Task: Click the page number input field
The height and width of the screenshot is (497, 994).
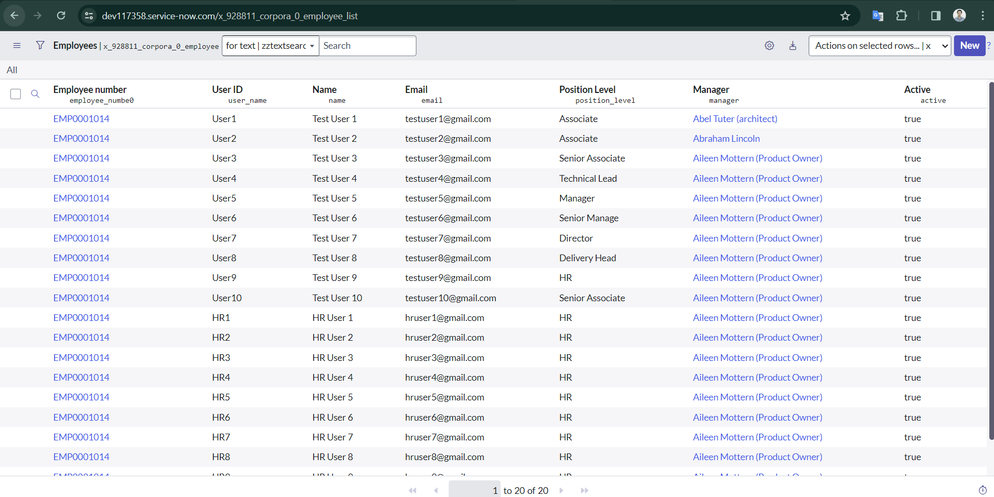Action: 474,491
